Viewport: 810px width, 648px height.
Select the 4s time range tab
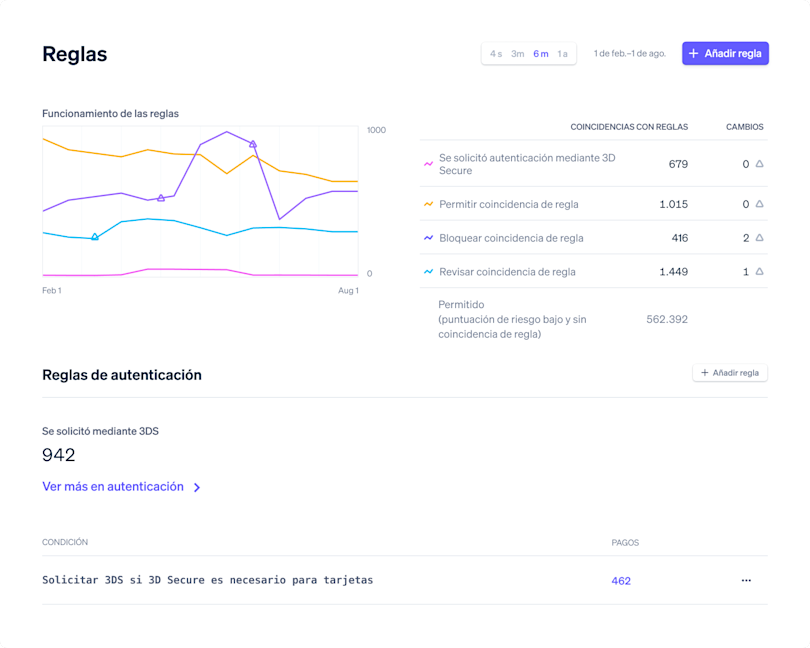(495, 54)
